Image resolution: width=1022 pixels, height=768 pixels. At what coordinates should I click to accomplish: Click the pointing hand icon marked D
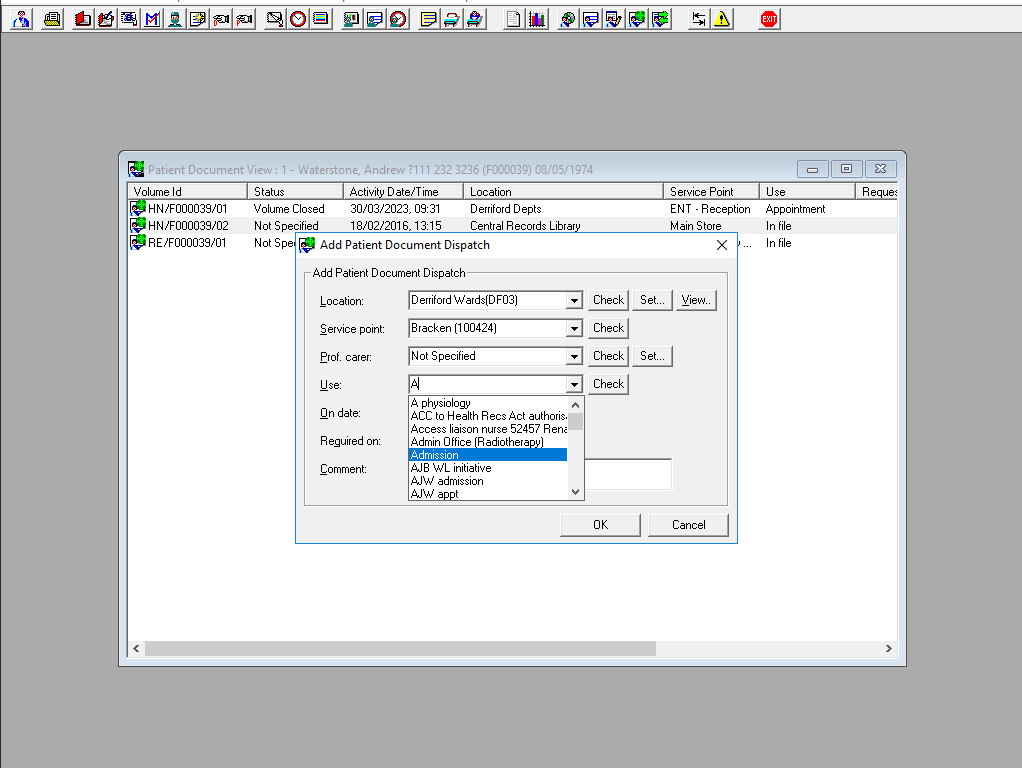click(x=221, y=19)
